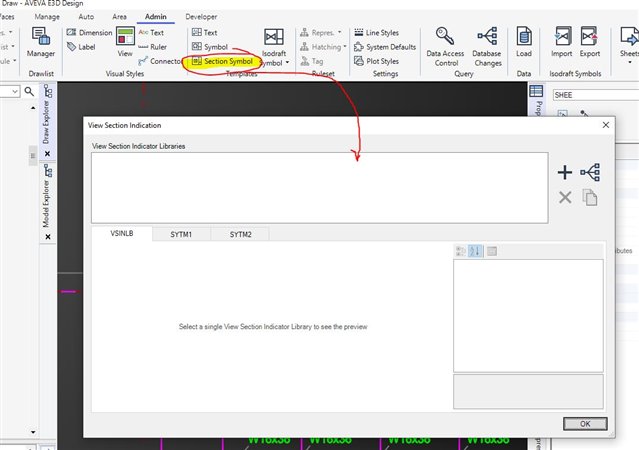
Task: Add a new View Section Indicator Library
Action: pos(565,172)
